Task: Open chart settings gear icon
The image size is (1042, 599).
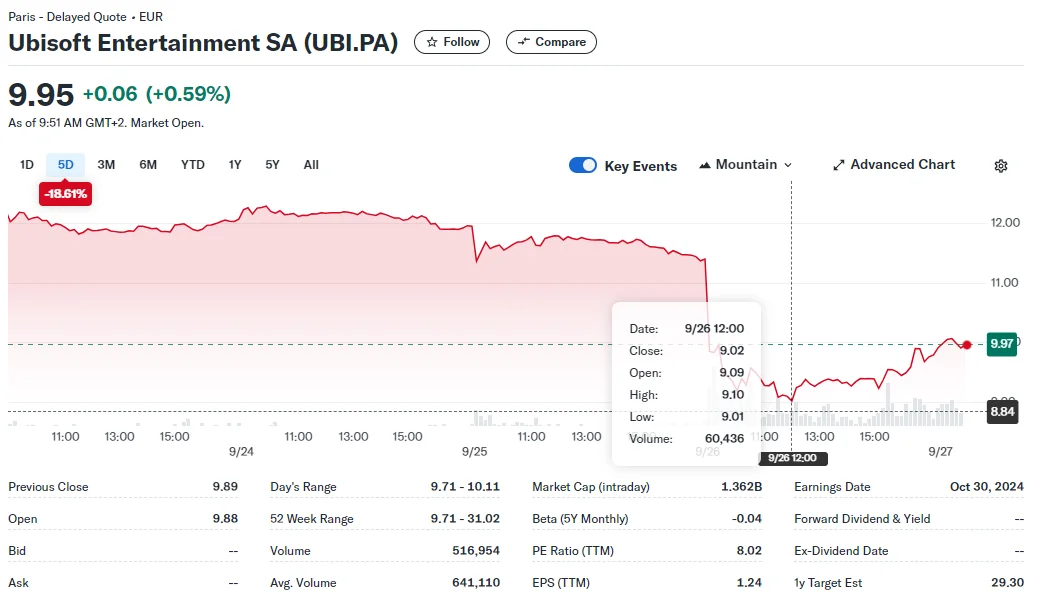Action: click(x=1000, y=166)
